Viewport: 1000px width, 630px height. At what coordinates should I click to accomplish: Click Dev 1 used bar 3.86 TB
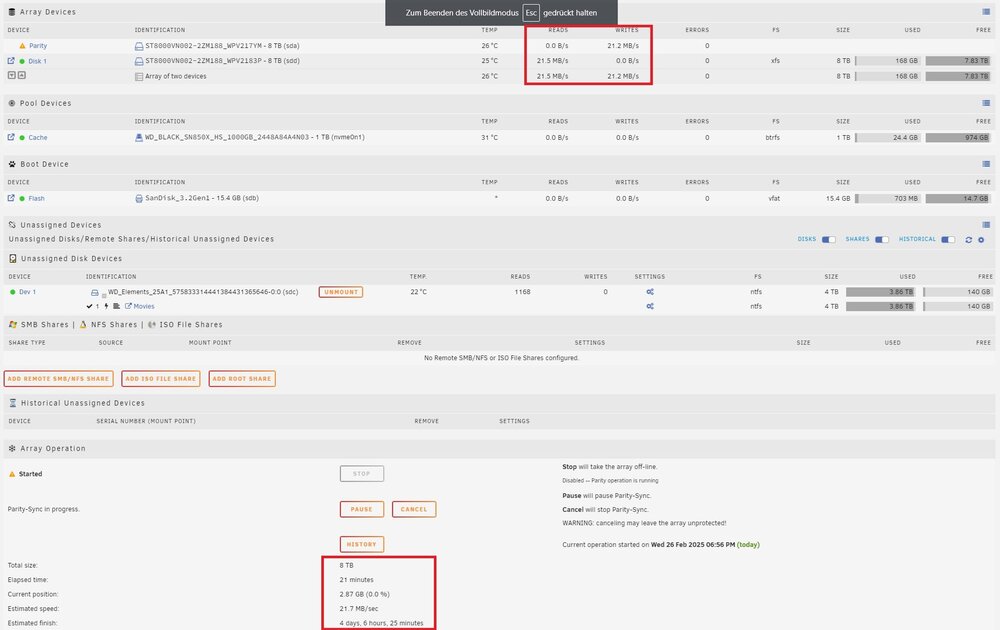tap(879, 292)
